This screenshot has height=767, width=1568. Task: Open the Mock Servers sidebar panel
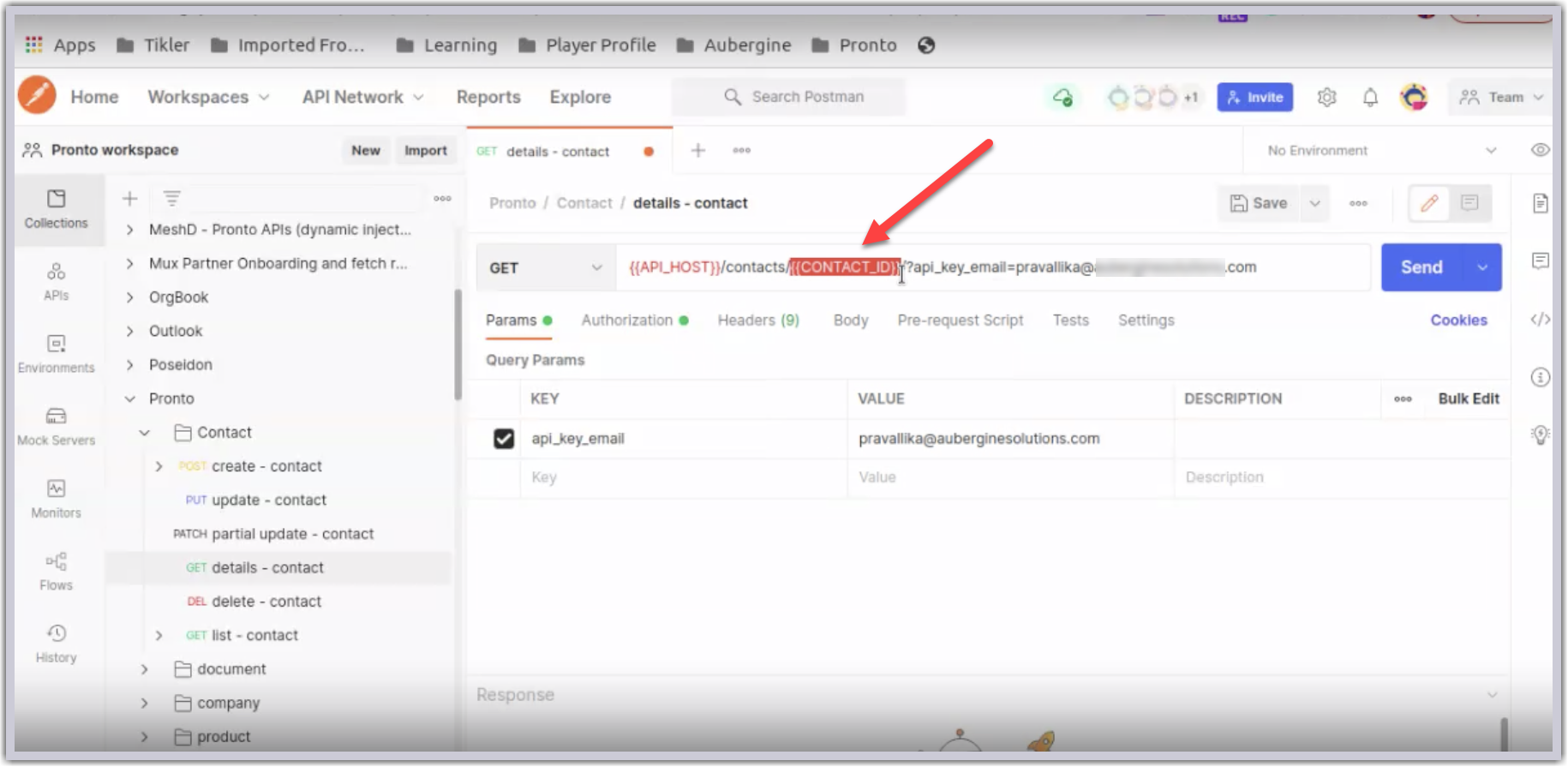point(56,427)
